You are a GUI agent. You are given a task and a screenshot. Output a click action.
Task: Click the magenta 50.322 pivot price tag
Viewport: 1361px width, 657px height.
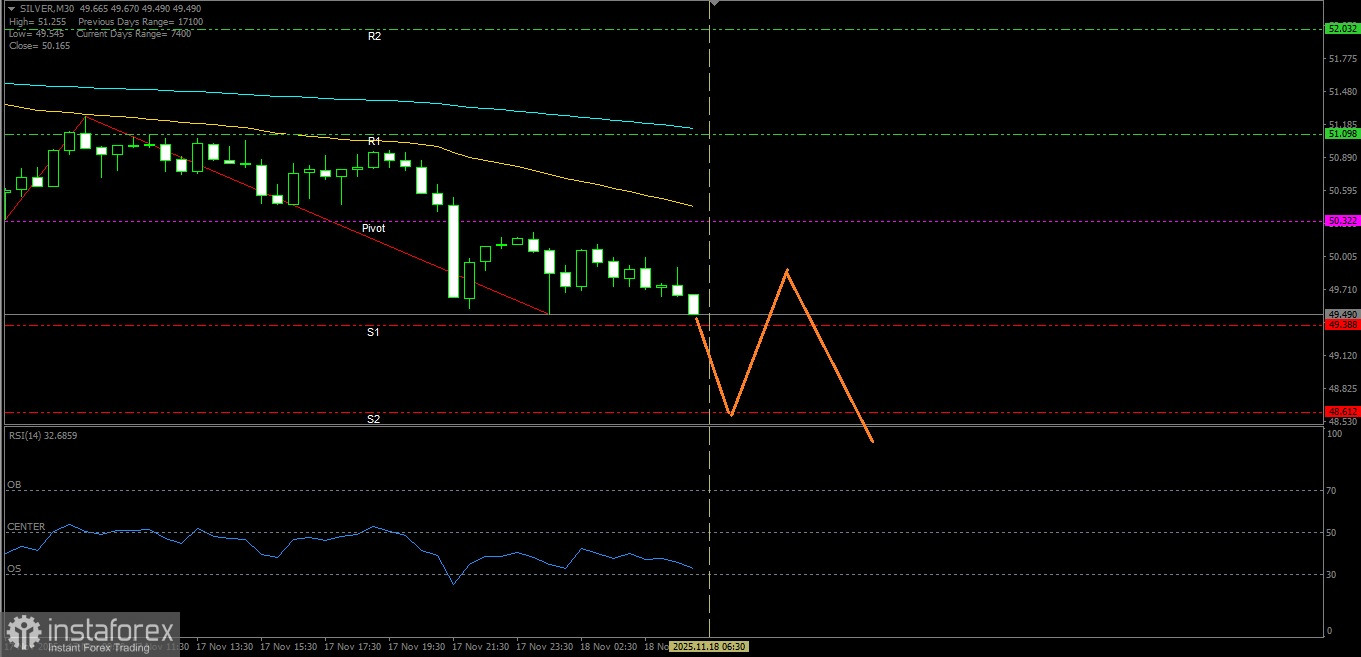(1341, 220)
